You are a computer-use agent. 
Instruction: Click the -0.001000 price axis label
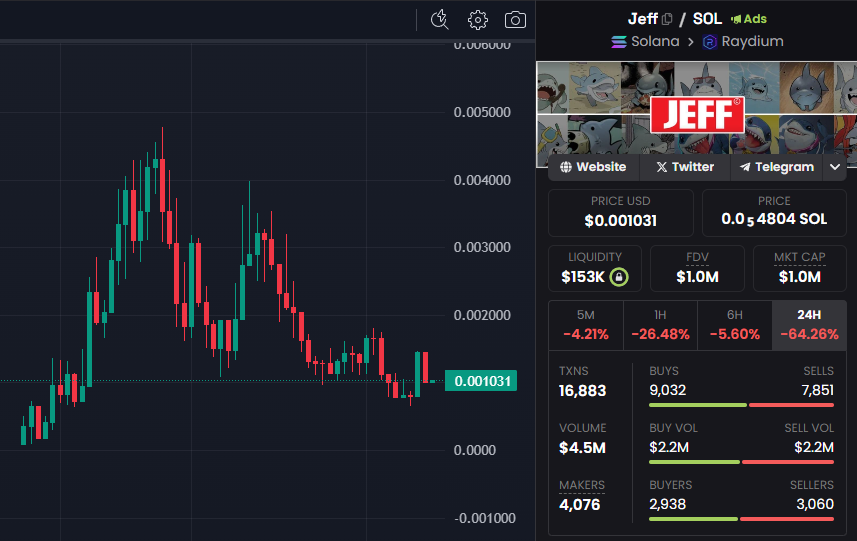click(485, 518)
